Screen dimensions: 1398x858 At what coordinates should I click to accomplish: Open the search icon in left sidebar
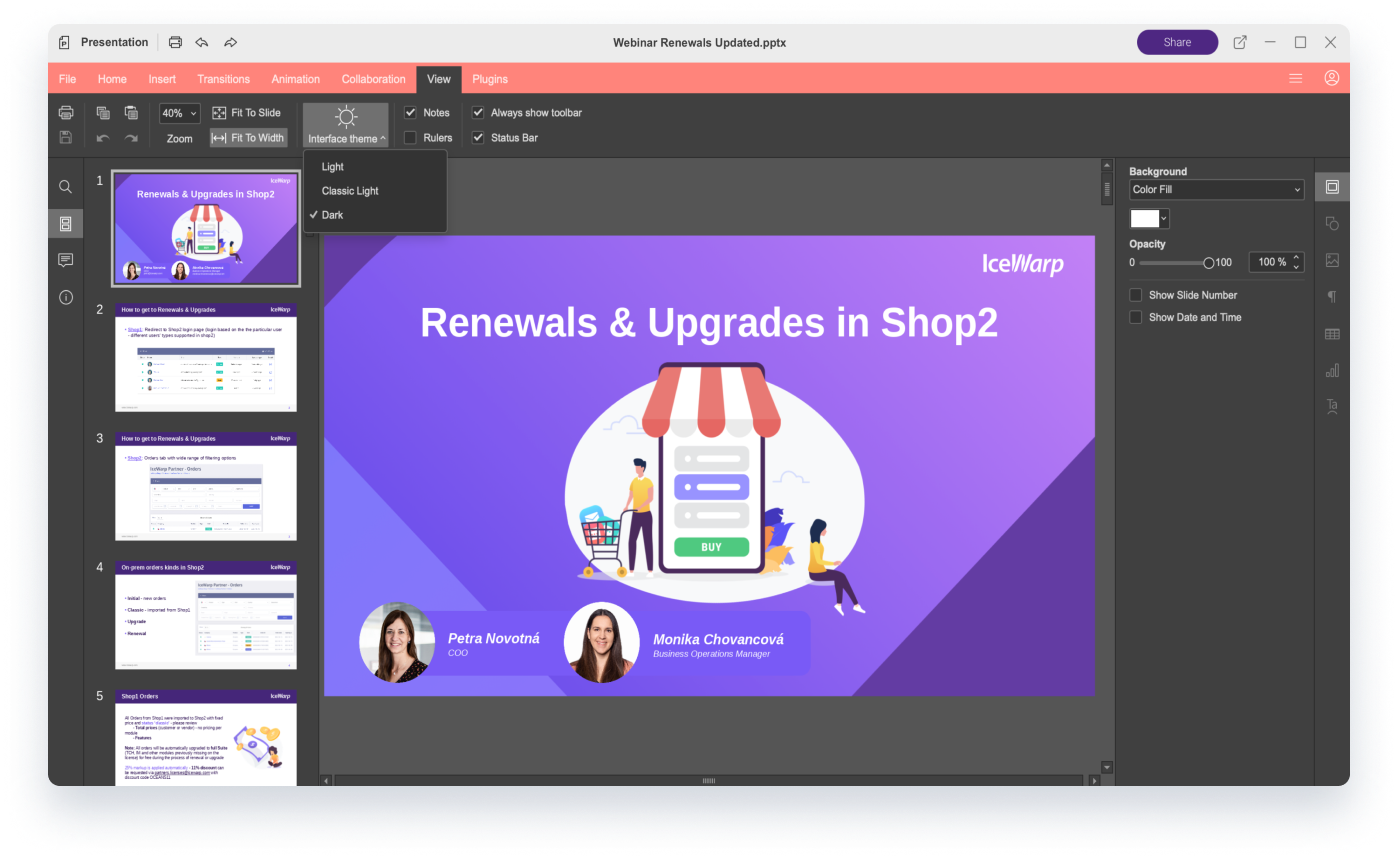coord(65,187)
